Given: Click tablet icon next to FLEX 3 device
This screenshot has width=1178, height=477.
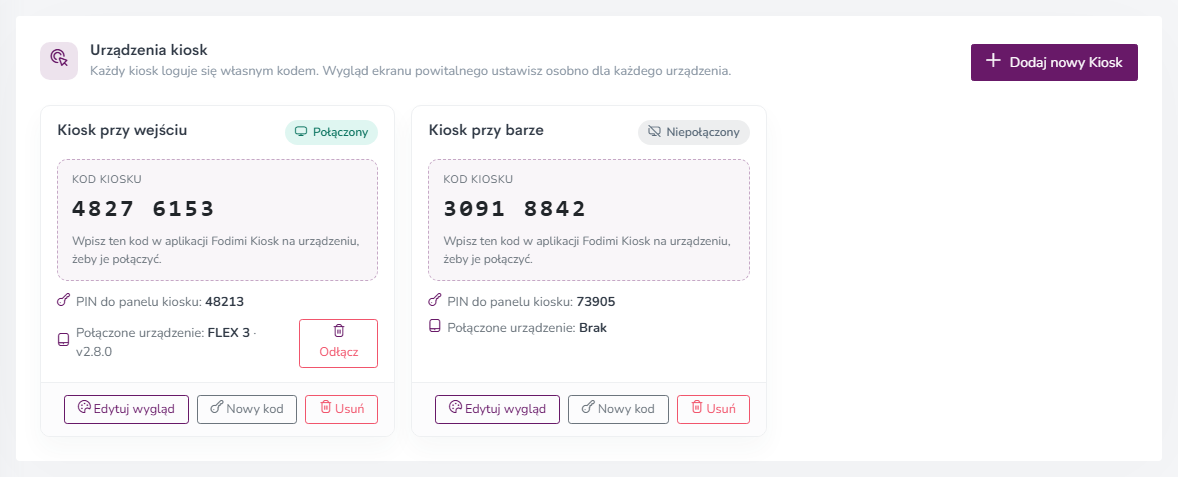Looking at the screenshot, I should pyautogui.click(x=63, y=340).
